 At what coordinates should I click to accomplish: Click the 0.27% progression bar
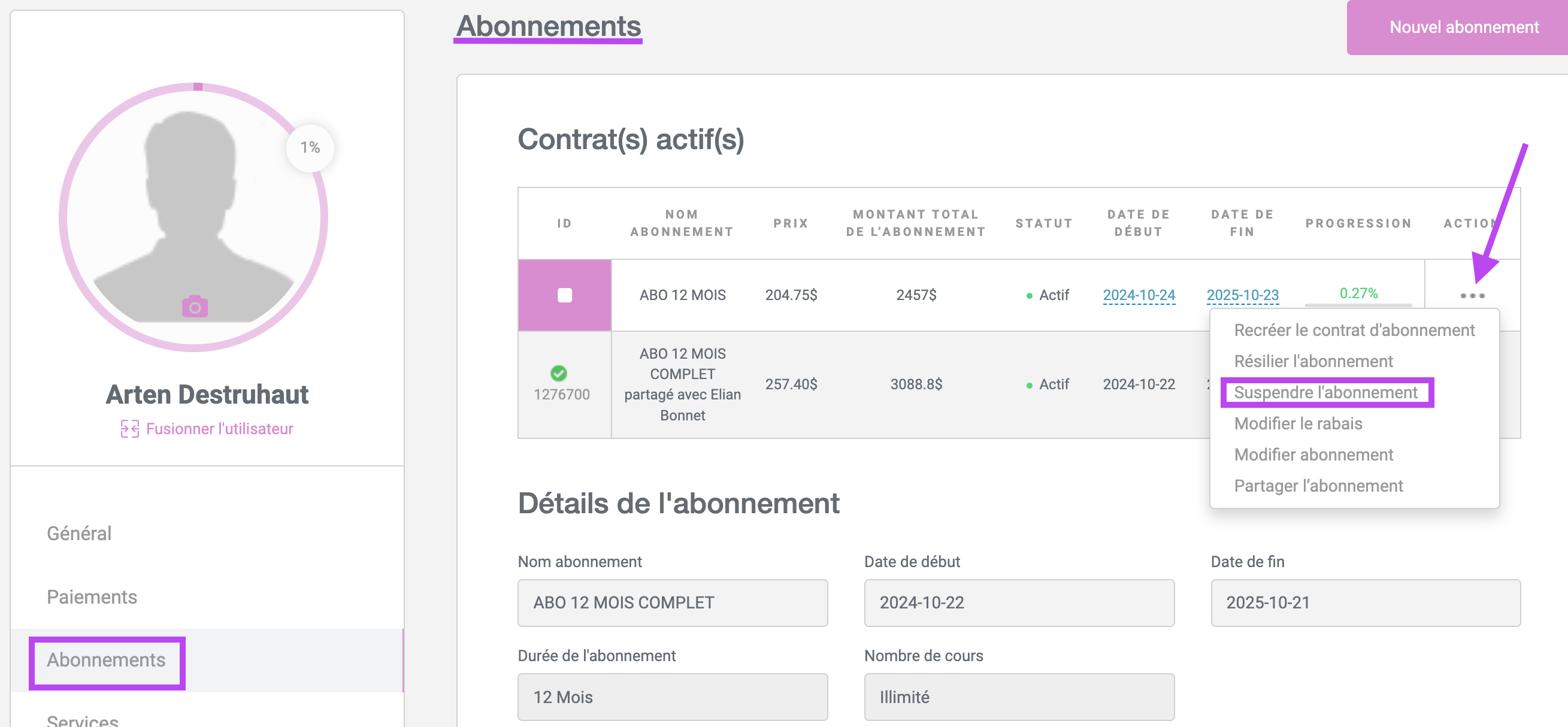(x=1358, y=304)
